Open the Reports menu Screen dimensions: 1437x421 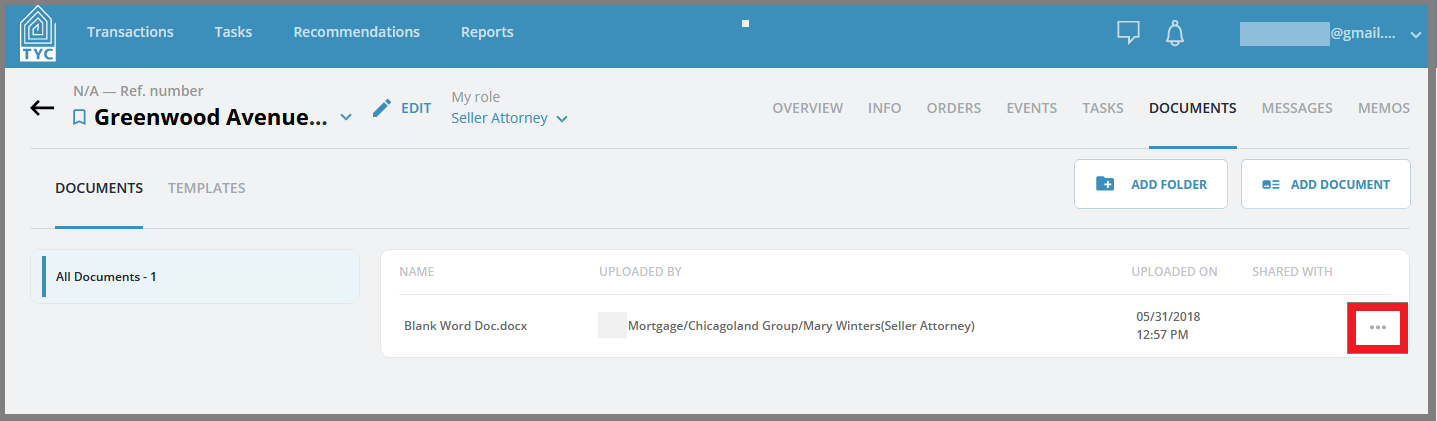tap(487, 32)
